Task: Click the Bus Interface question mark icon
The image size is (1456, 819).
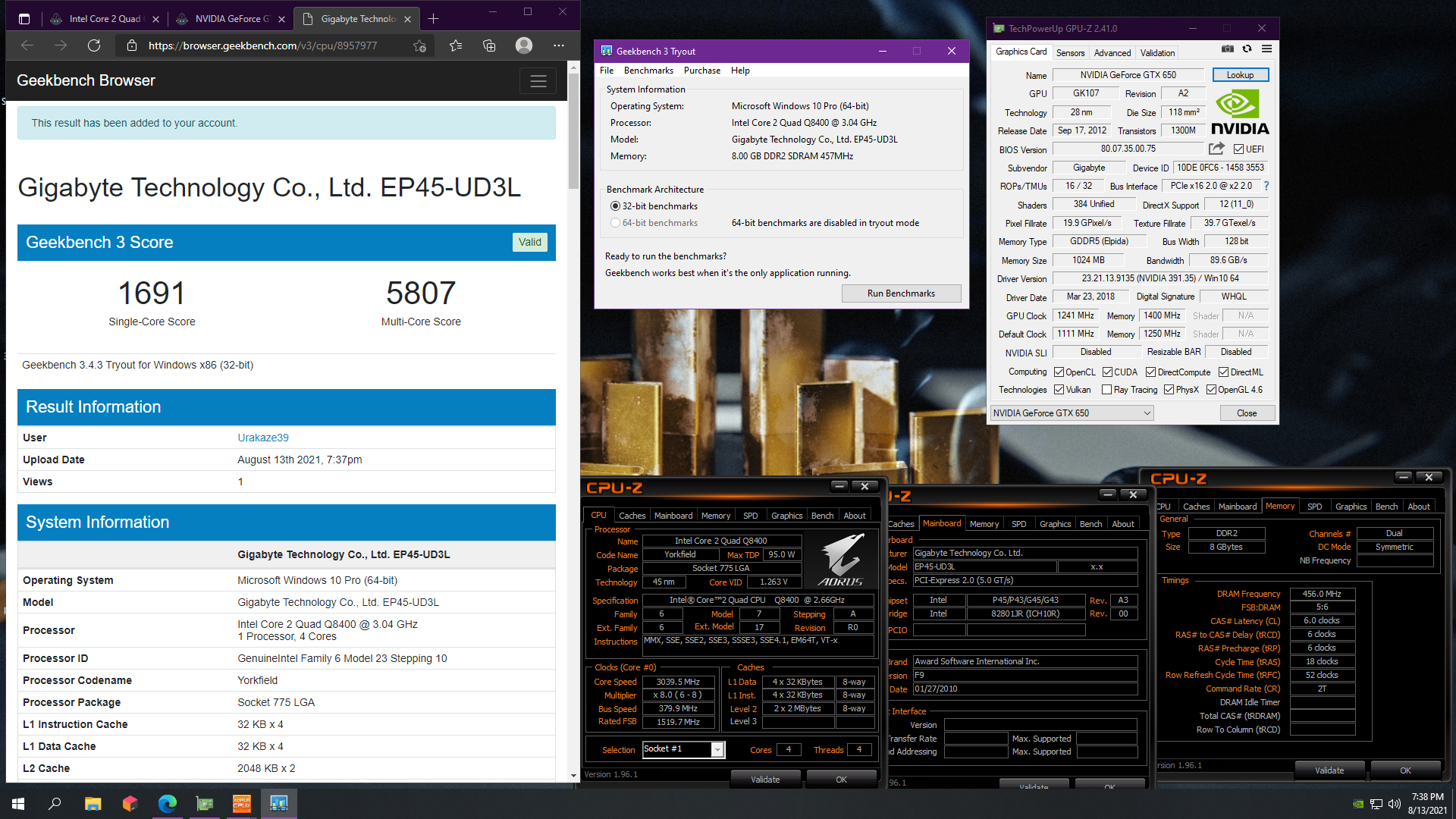Action: pos(1266,186)
